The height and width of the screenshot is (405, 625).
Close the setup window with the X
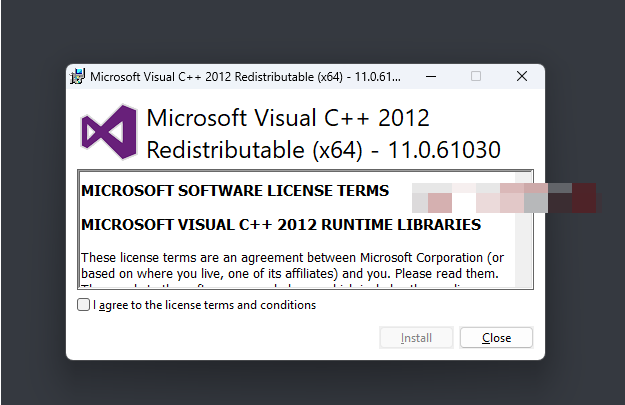tap(522, 76)
